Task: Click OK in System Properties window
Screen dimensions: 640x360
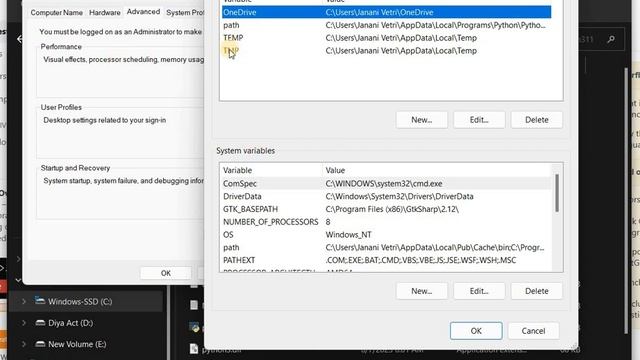Action: (166, 273)
